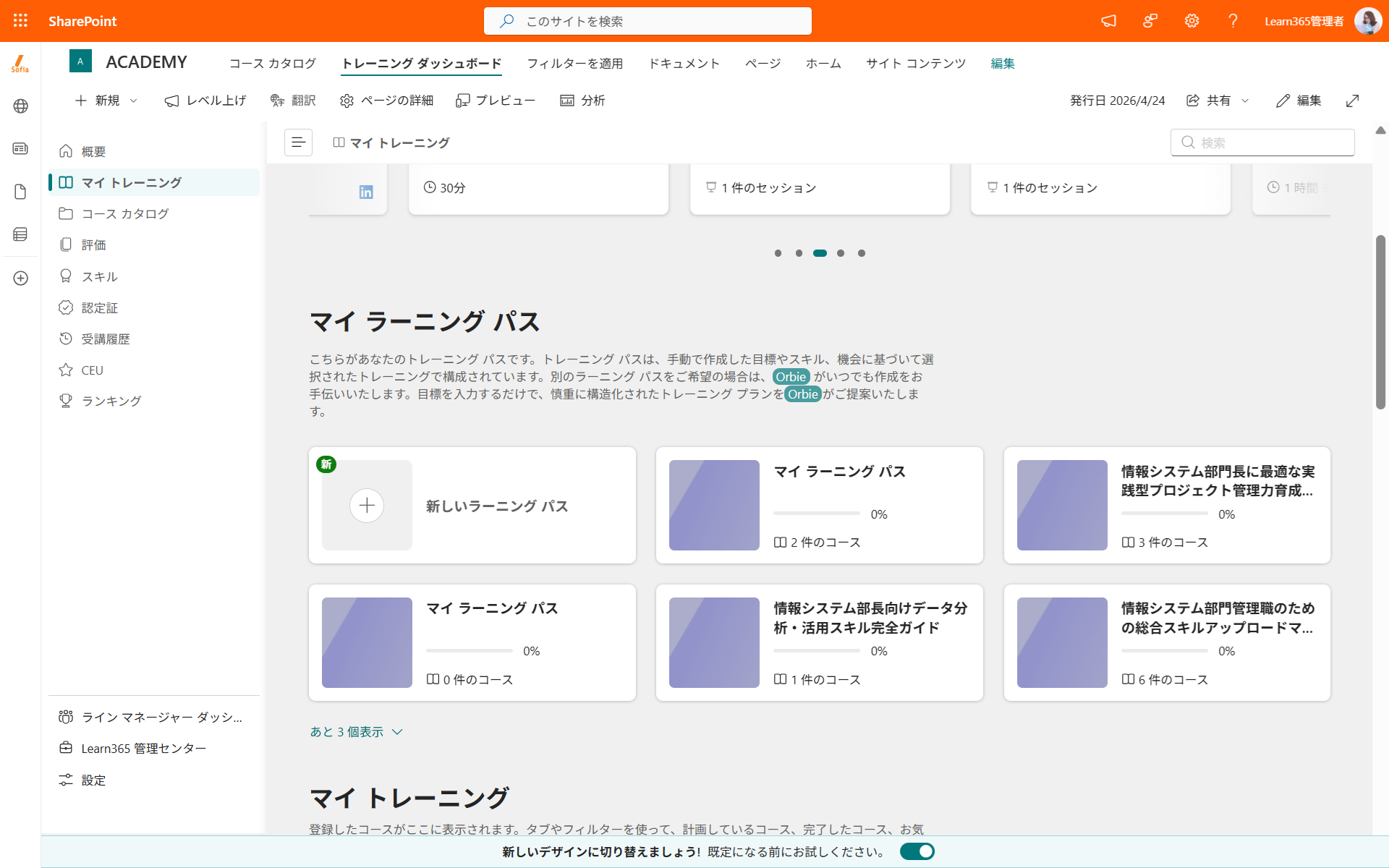
Task: Click the plus icon for new learning path
Action: (x=367, y=505)
